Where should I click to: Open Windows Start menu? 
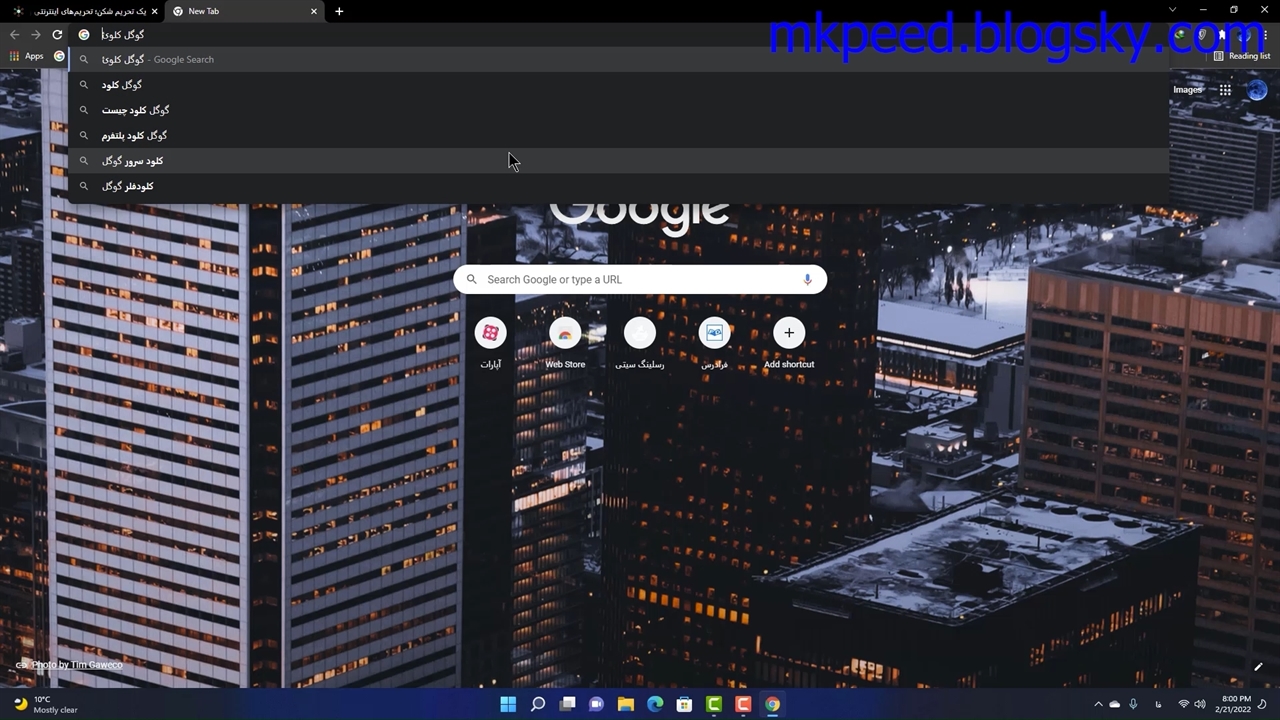pyautogui.click(x=508, y=704)
